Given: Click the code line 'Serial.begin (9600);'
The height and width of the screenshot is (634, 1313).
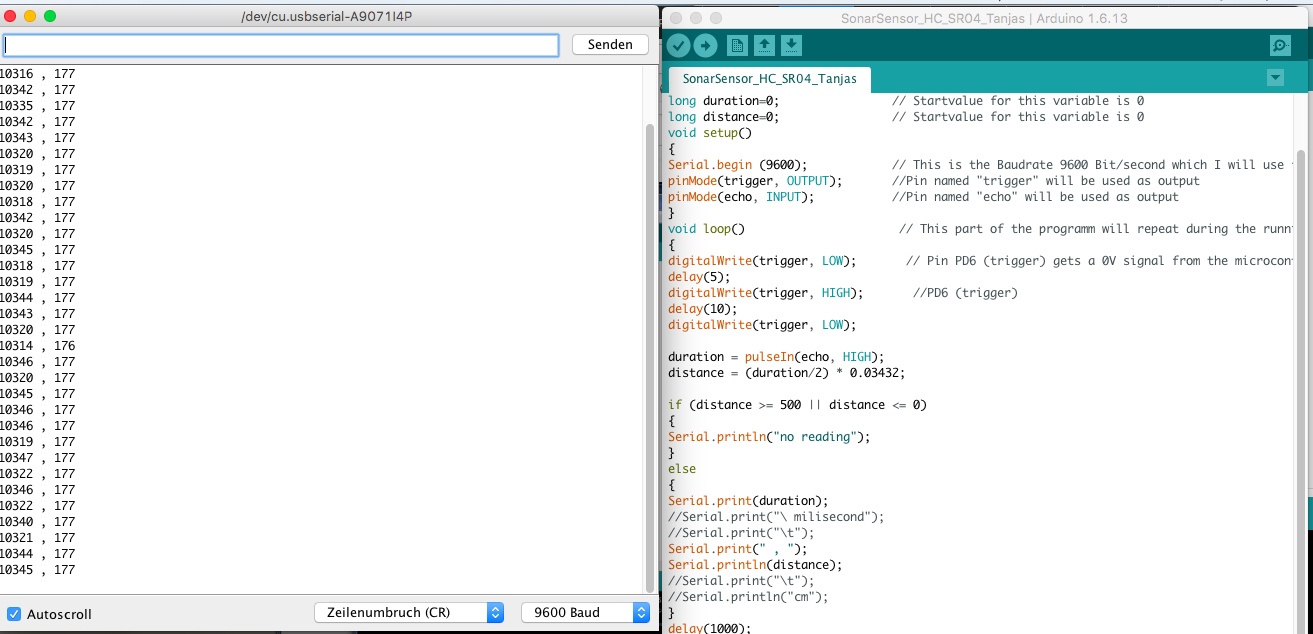Looking at the screenshot, I should tap(738, 165).
